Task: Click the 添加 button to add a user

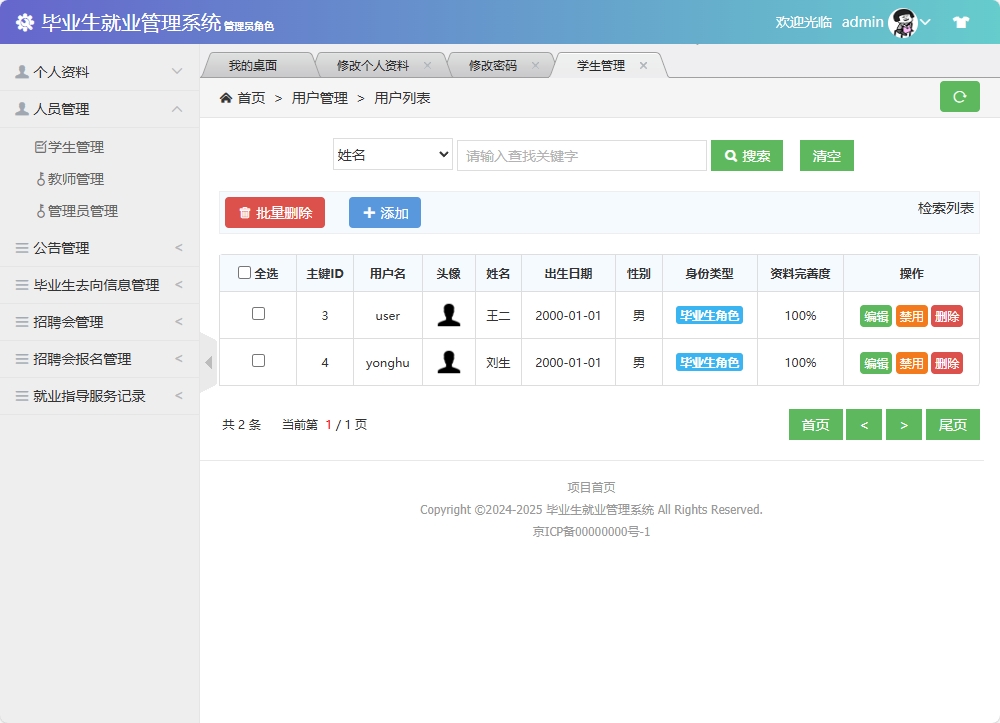Action: point(384,212)
